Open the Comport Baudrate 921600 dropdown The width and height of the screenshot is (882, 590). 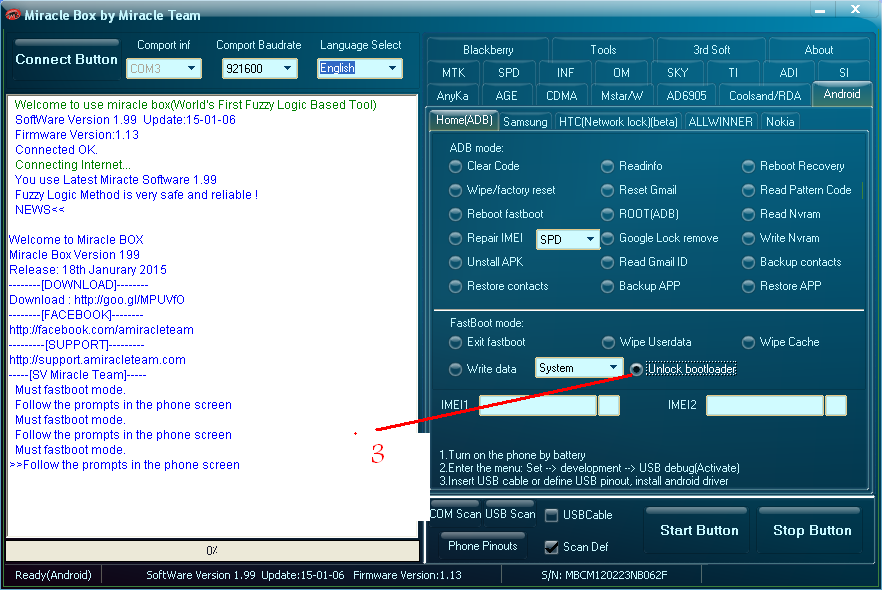click(259, 69)
